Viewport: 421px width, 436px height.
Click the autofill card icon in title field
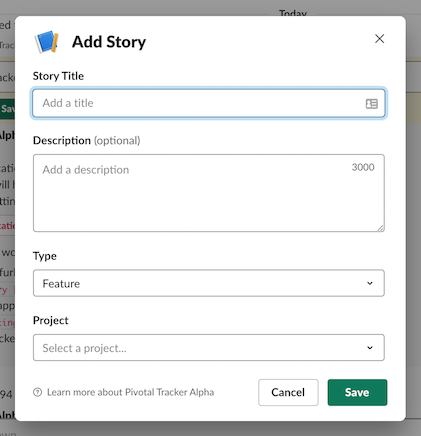pos(372,104)
